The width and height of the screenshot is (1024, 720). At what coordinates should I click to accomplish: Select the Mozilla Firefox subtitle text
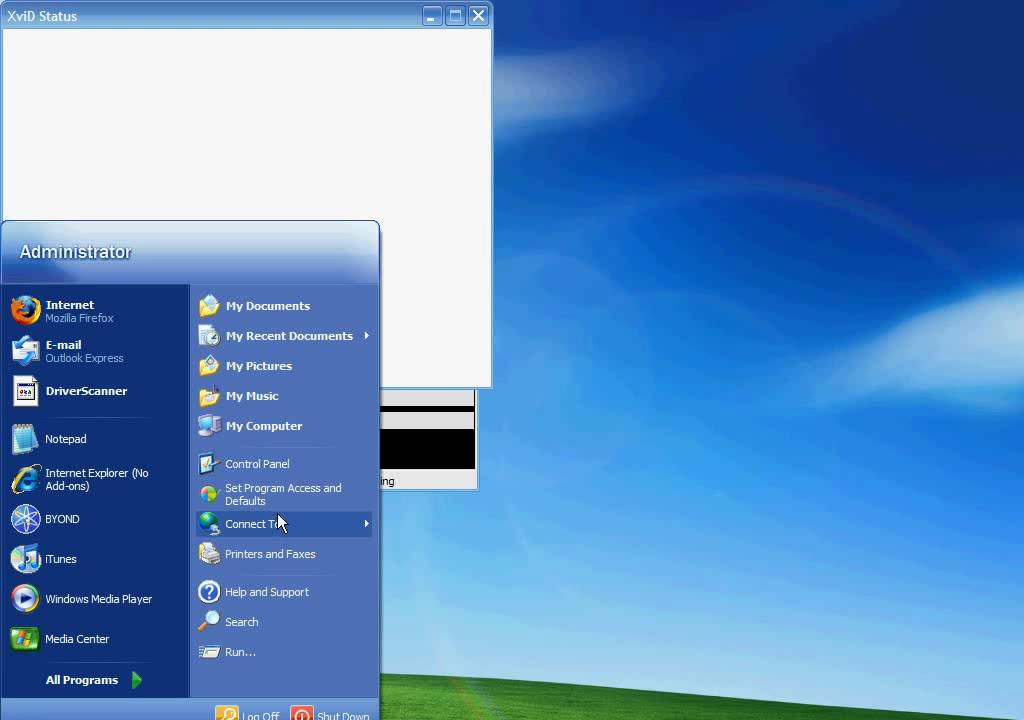[x=79, y=318]
